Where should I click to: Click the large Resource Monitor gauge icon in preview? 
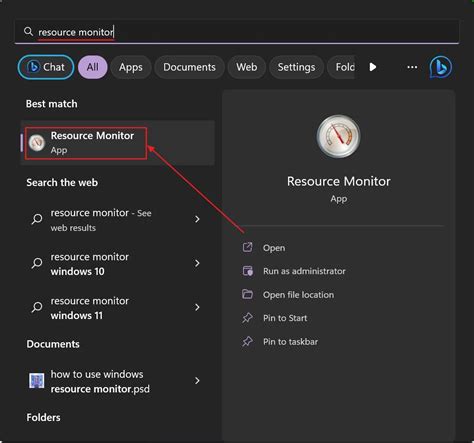pos(338,136)
